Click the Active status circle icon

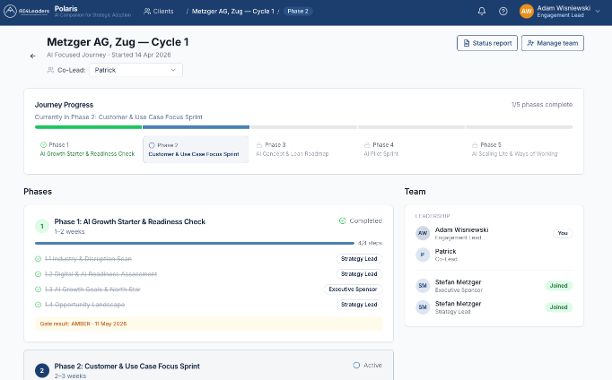[356, 365]
